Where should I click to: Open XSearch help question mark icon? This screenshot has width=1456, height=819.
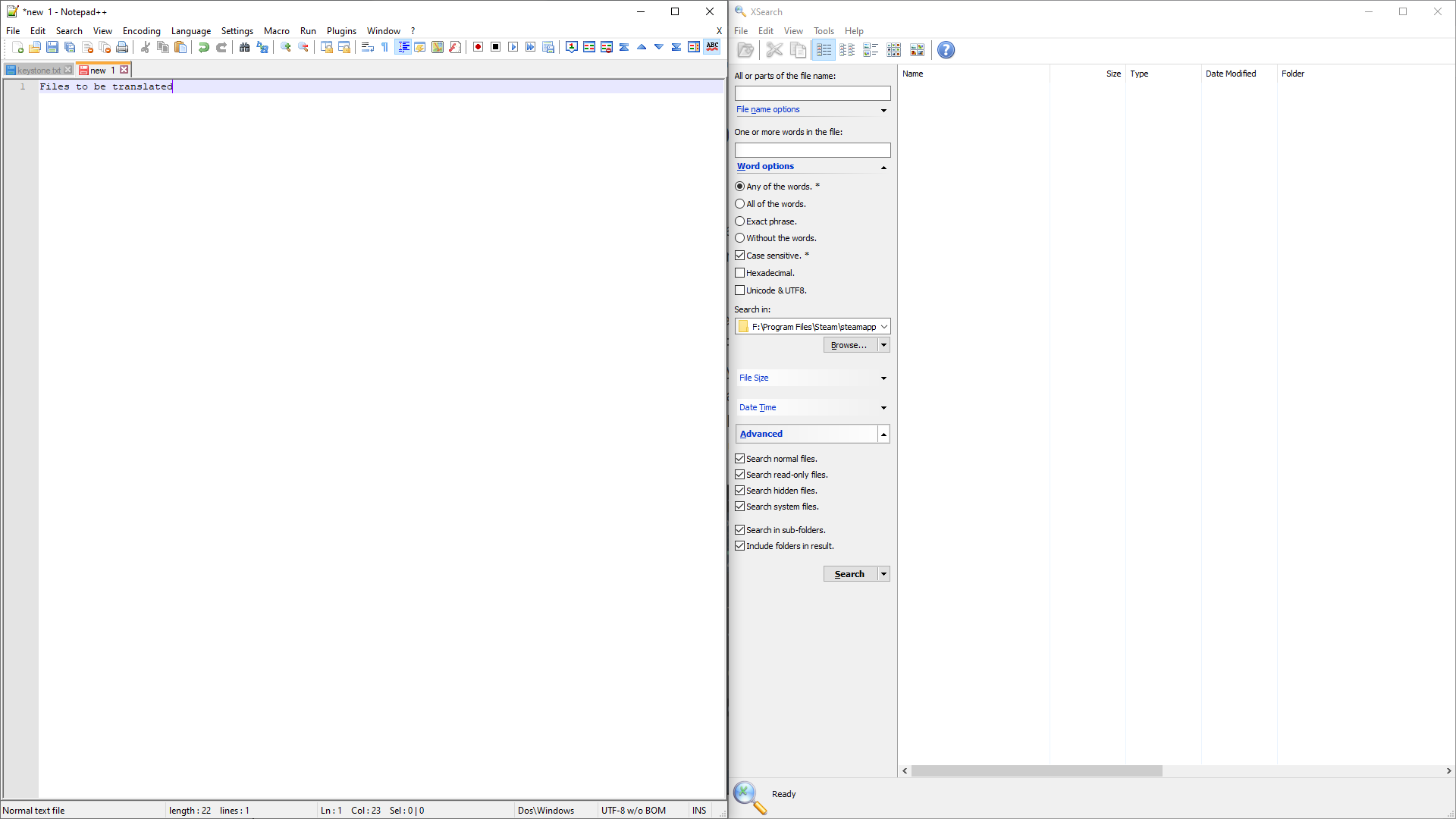[946, 50]
